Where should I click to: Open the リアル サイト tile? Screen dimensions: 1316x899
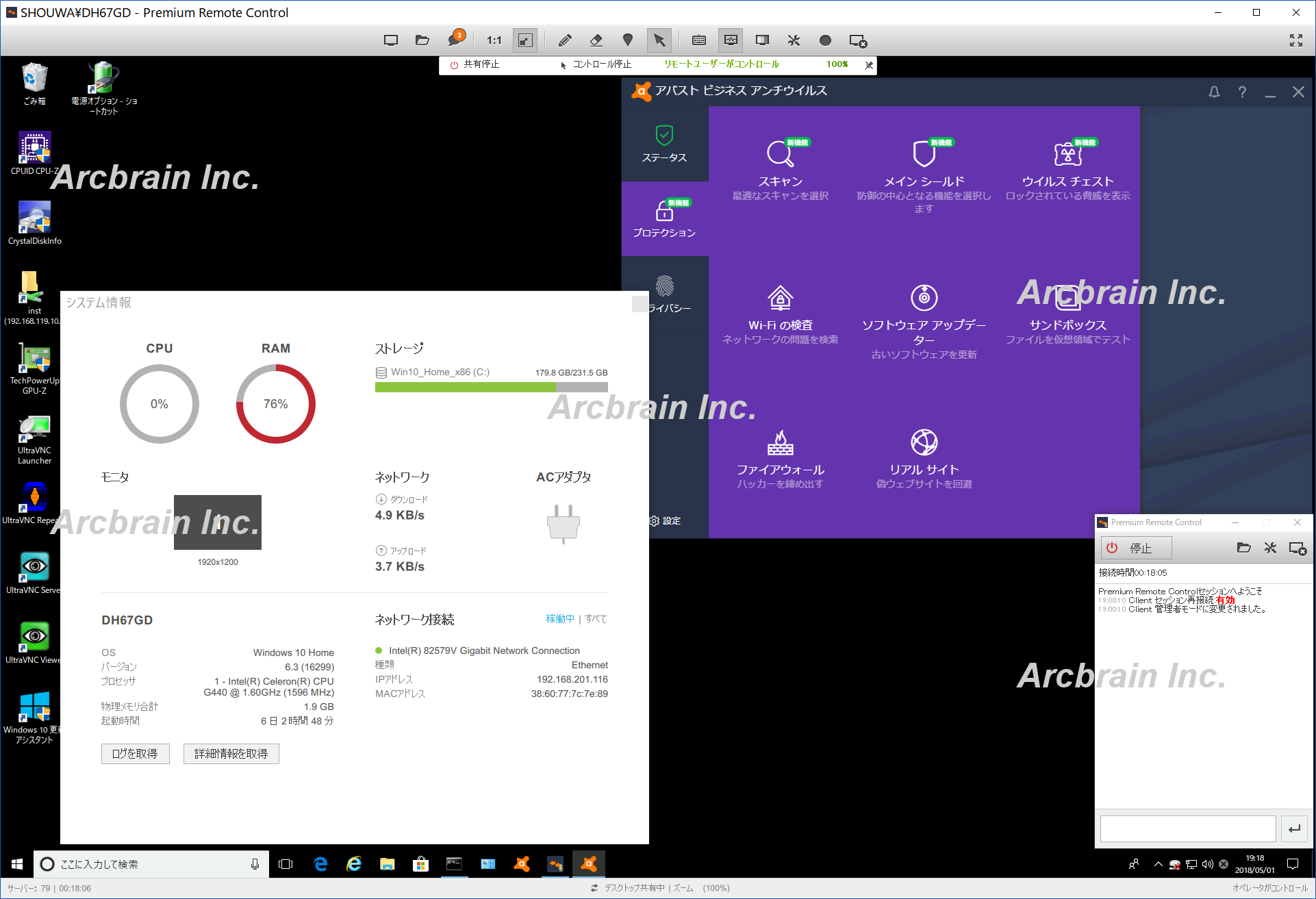point(924,459)
